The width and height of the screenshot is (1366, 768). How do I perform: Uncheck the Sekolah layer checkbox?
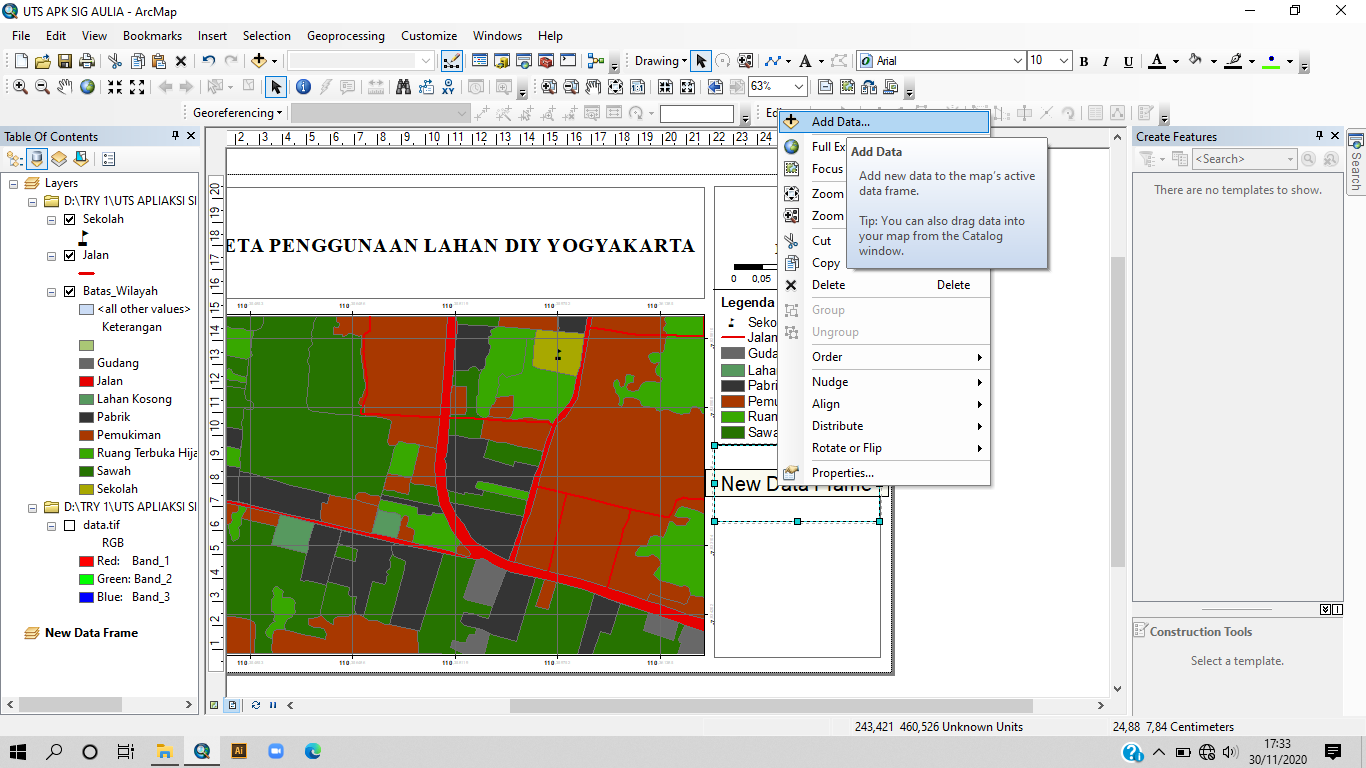click(69, 219)
